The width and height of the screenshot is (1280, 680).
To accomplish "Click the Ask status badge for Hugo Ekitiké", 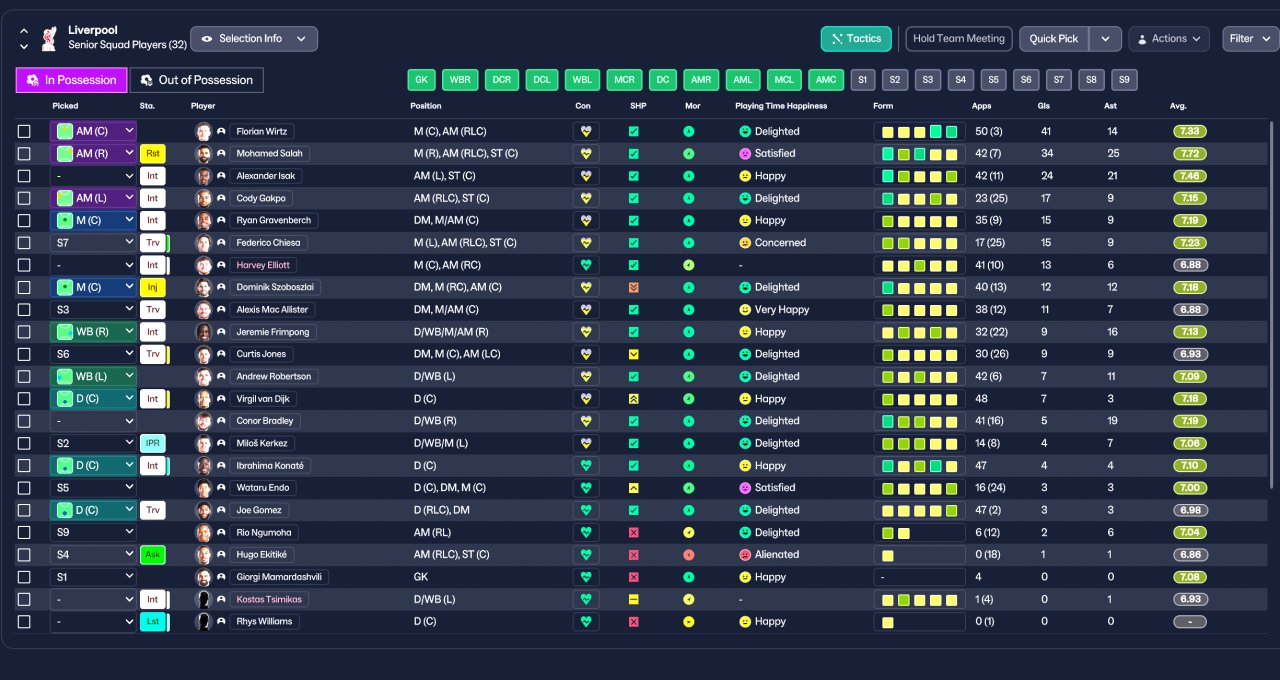I will (152, 554).
